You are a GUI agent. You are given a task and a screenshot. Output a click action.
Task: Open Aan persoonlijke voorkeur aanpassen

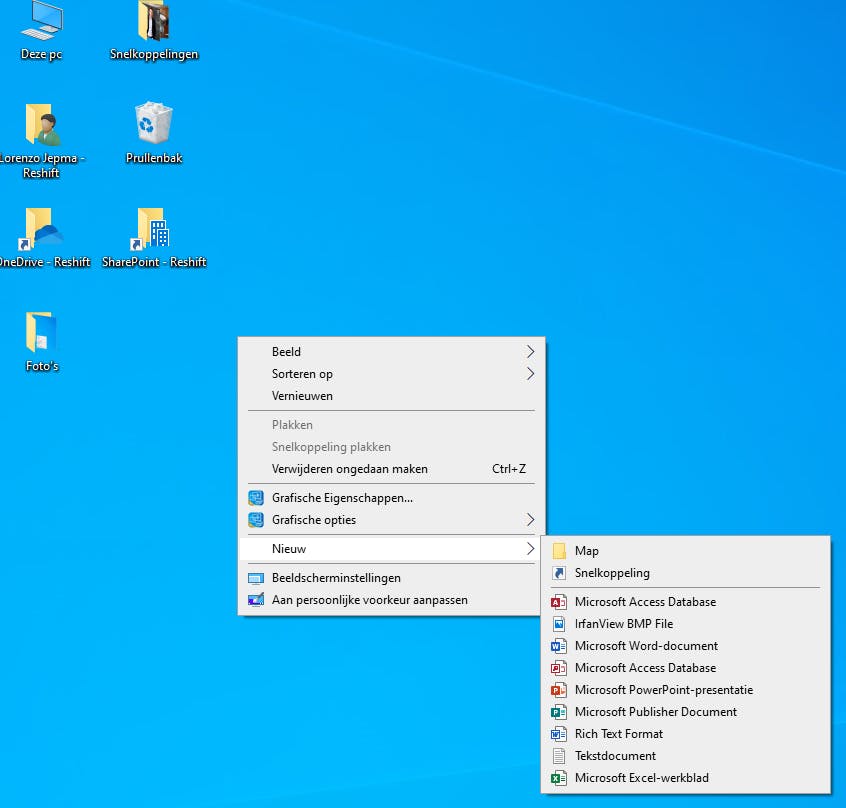point(369,600)
